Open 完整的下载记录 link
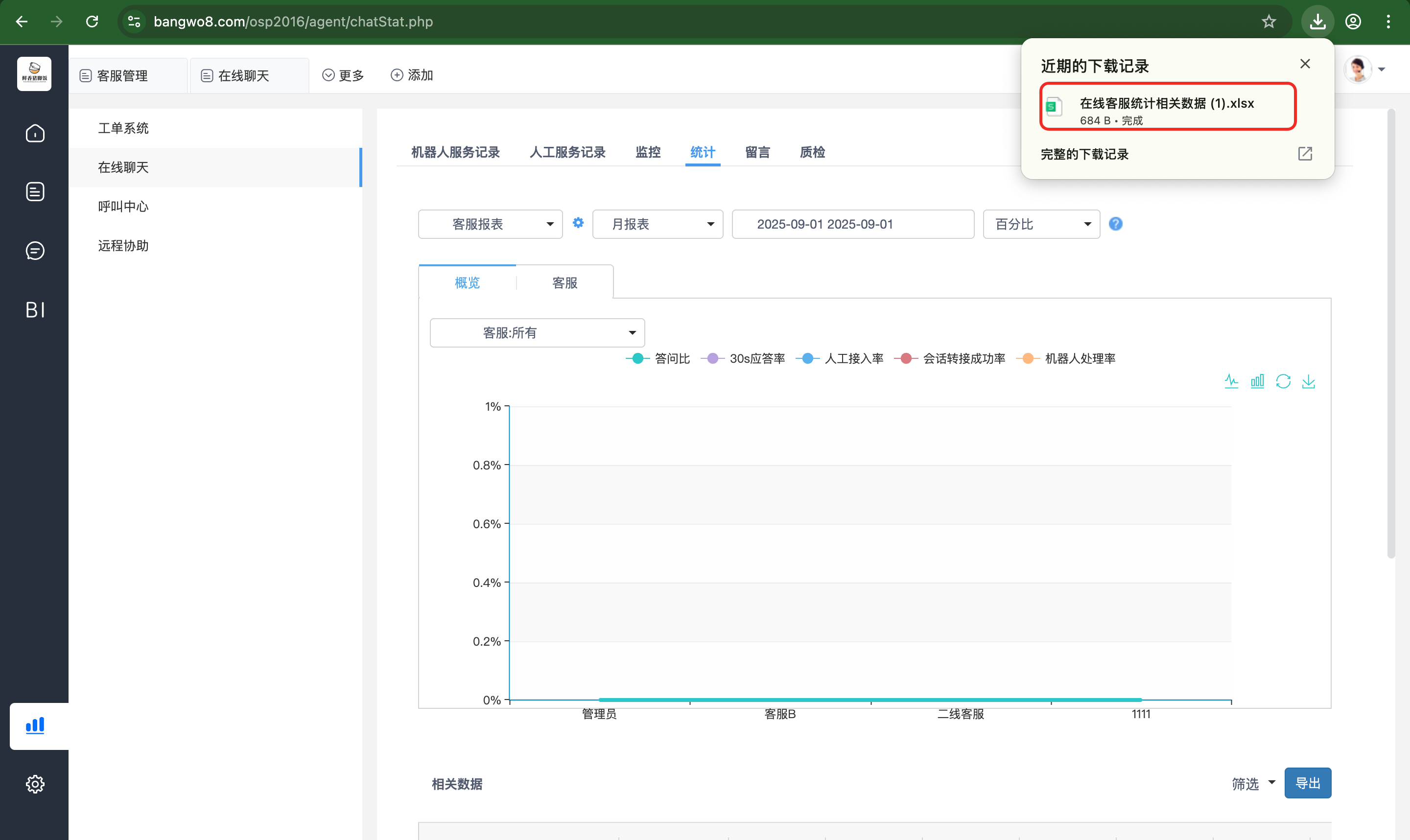 coord(1084,154)
